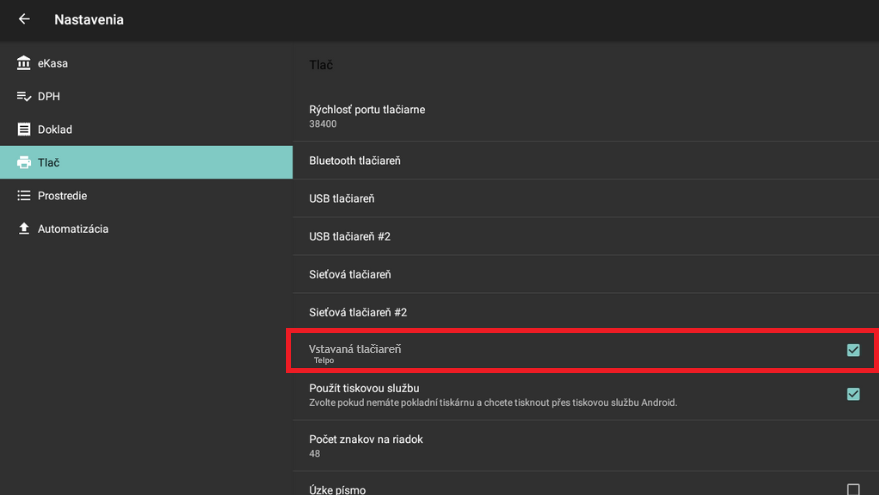Click the eKasa bank icon
This screenshot has width=879, height=495.
(24, 64)
